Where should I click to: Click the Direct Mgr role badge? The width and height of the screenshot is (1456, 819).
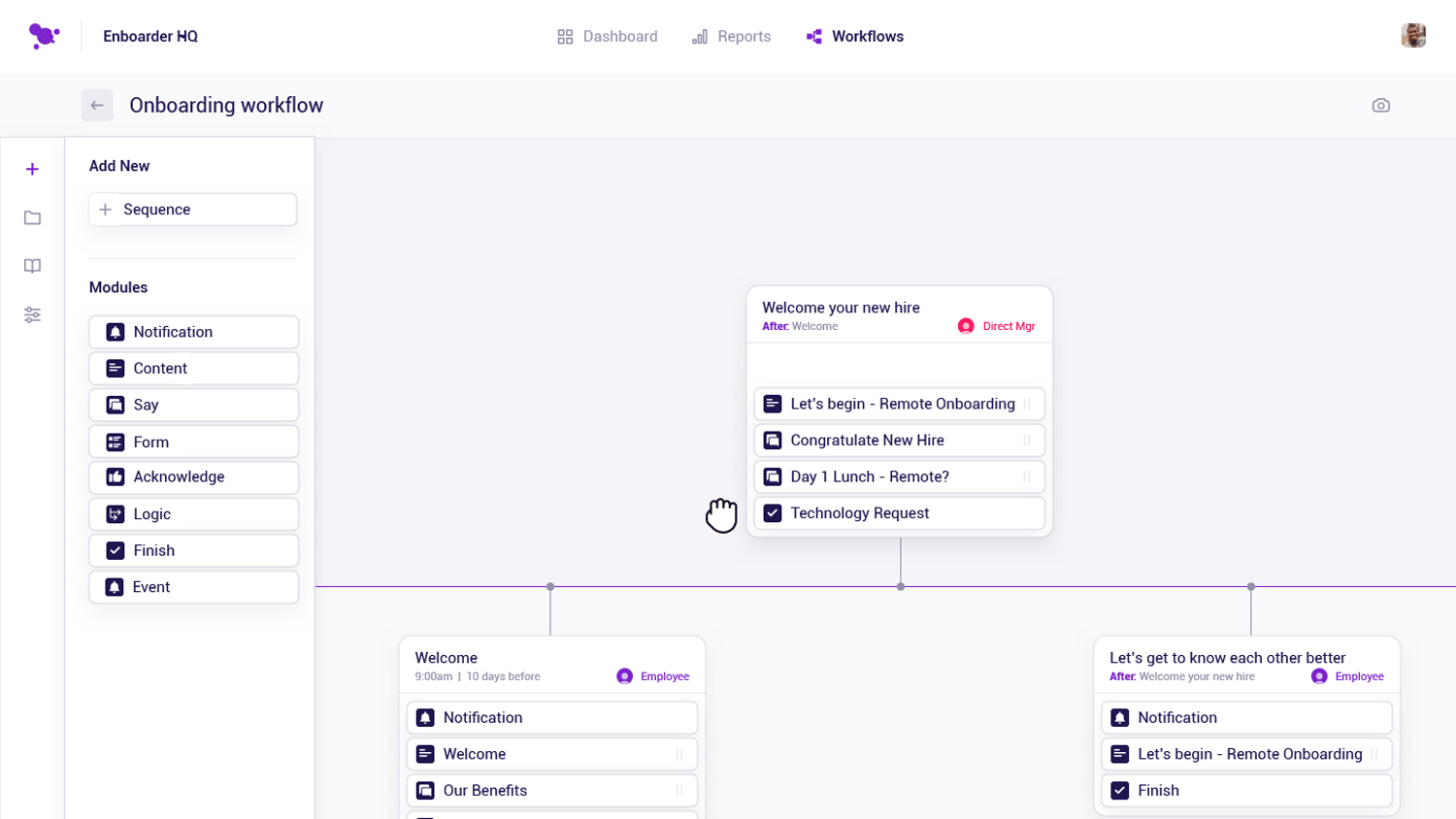997,326
